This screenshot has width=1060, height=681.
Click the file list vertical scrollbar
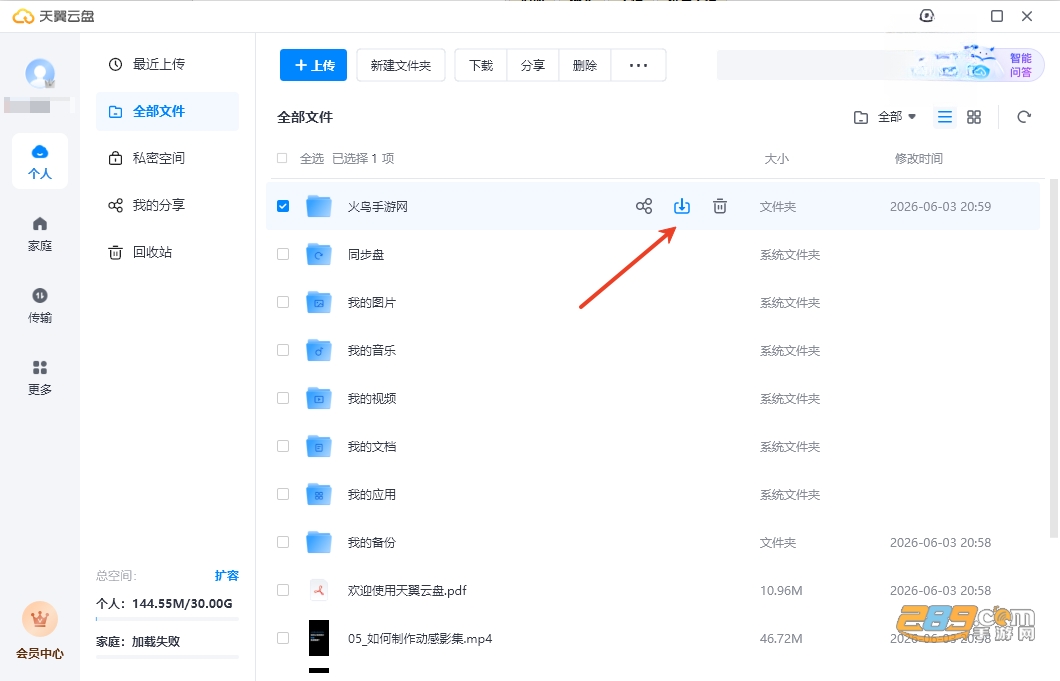[x=1053, y=358]
